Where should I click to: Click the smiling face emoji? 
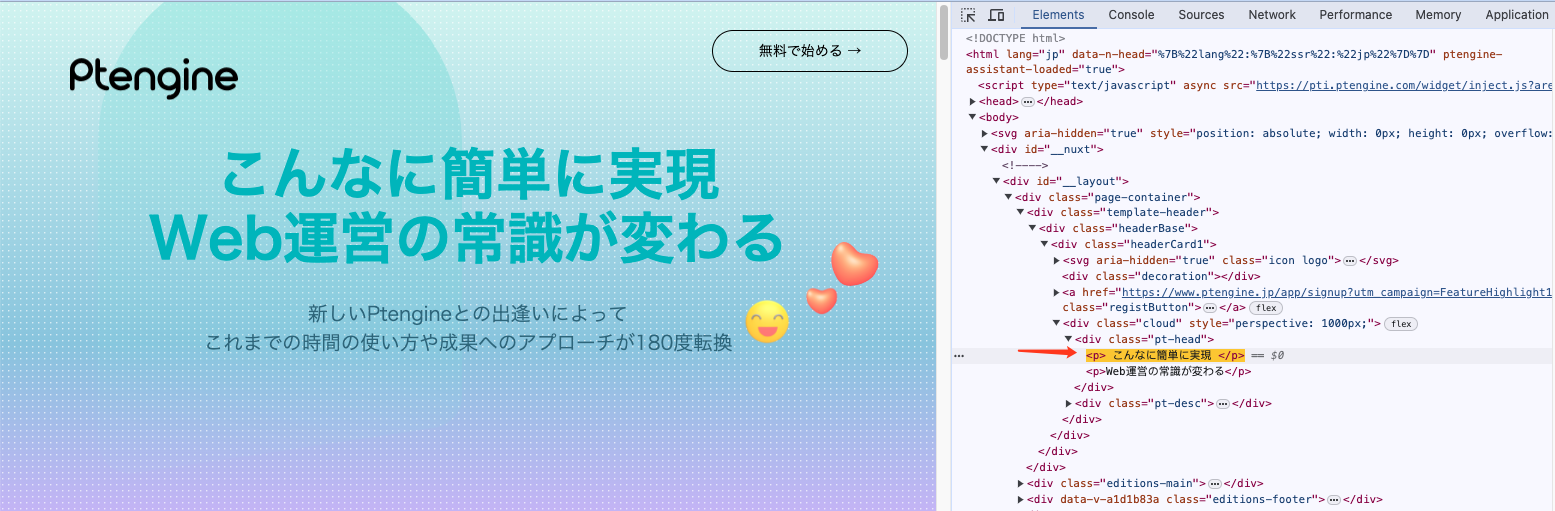click(767, 321)
